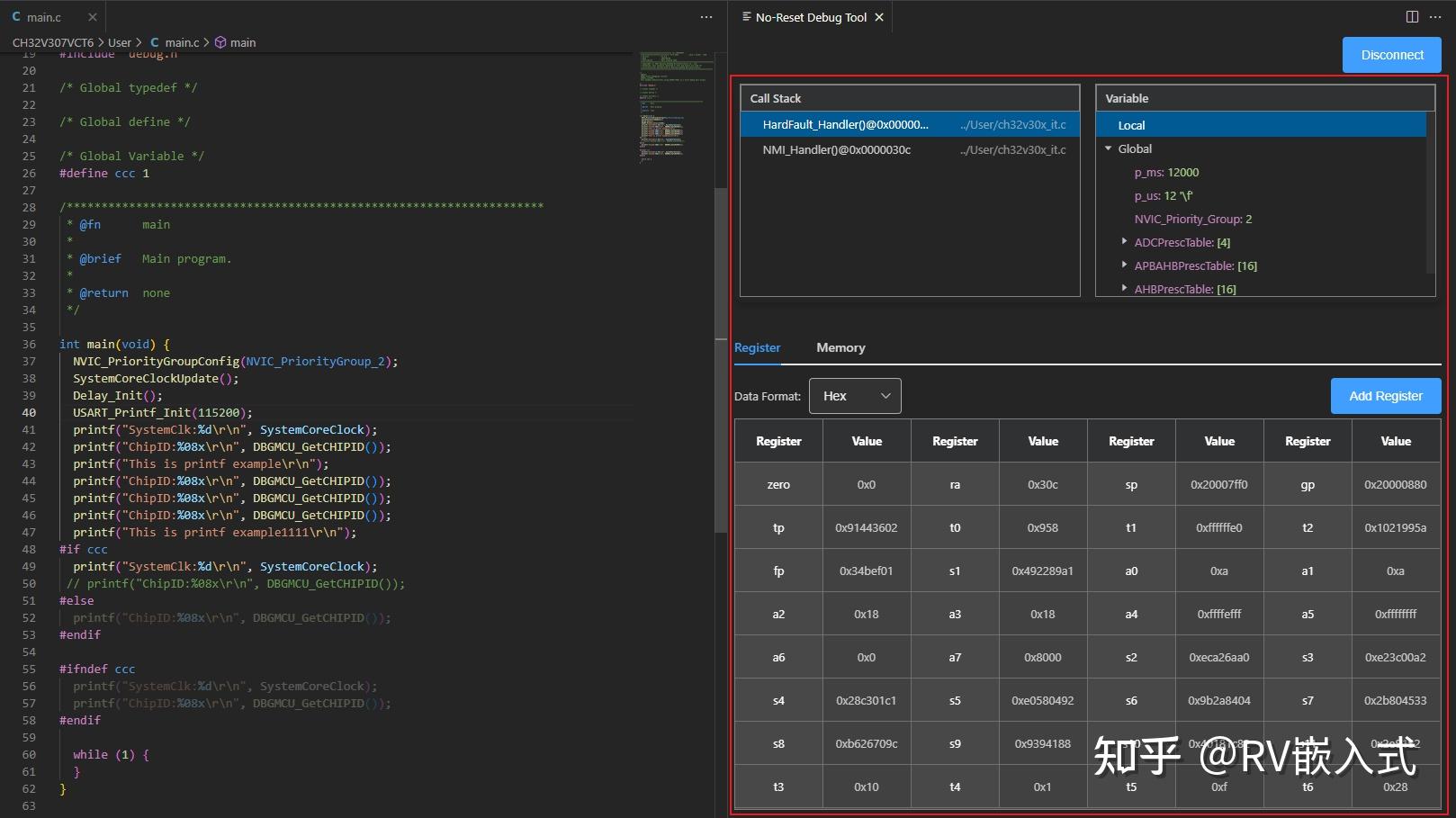
Task: Open the debug panel More Actions ellipsis
Action: 1437,16
